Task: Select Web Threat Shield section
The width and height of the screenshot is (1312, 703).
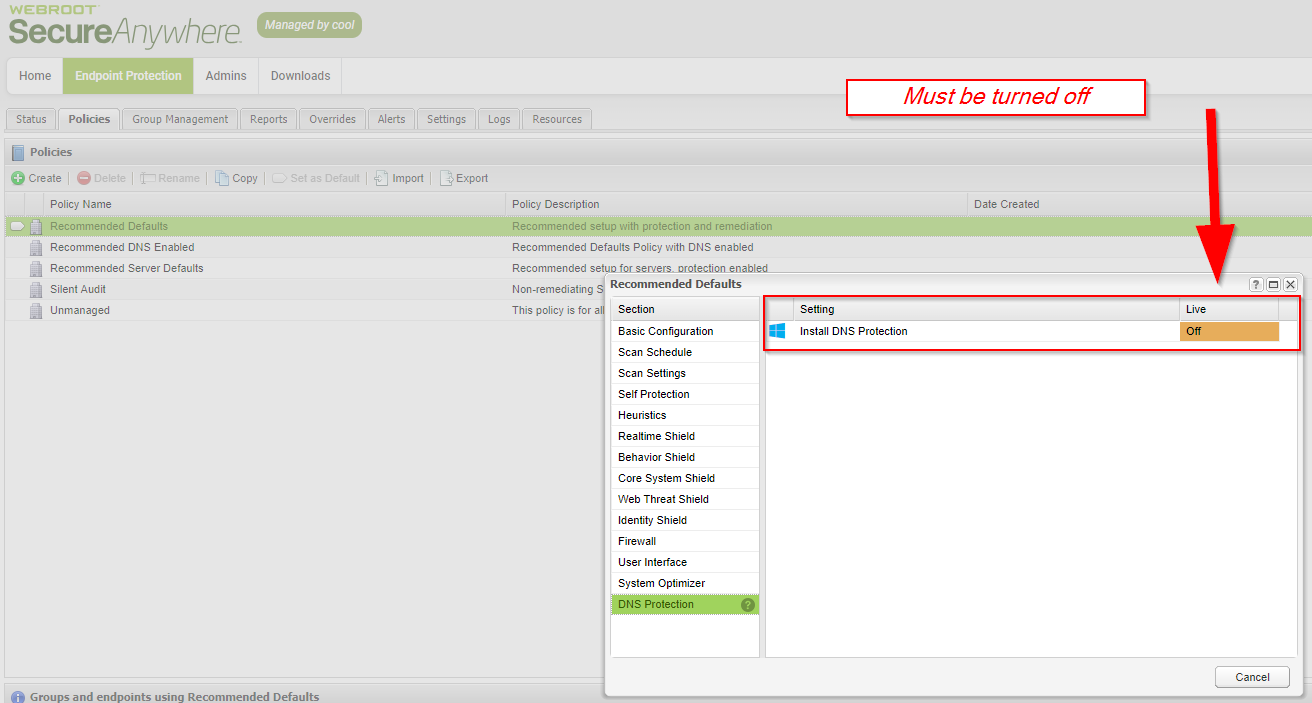Action: pos(685,499)
